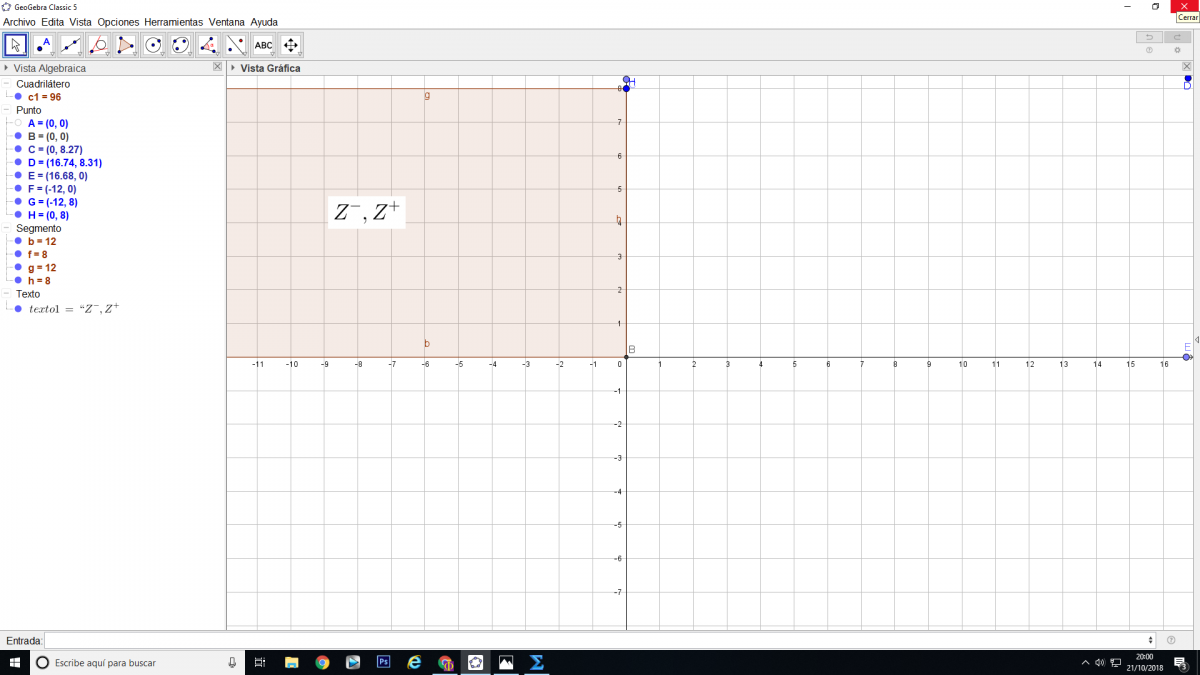Screen dimensions: 1200x675
Task: Toggle visibility of segment f
Action: coord(18,254)
